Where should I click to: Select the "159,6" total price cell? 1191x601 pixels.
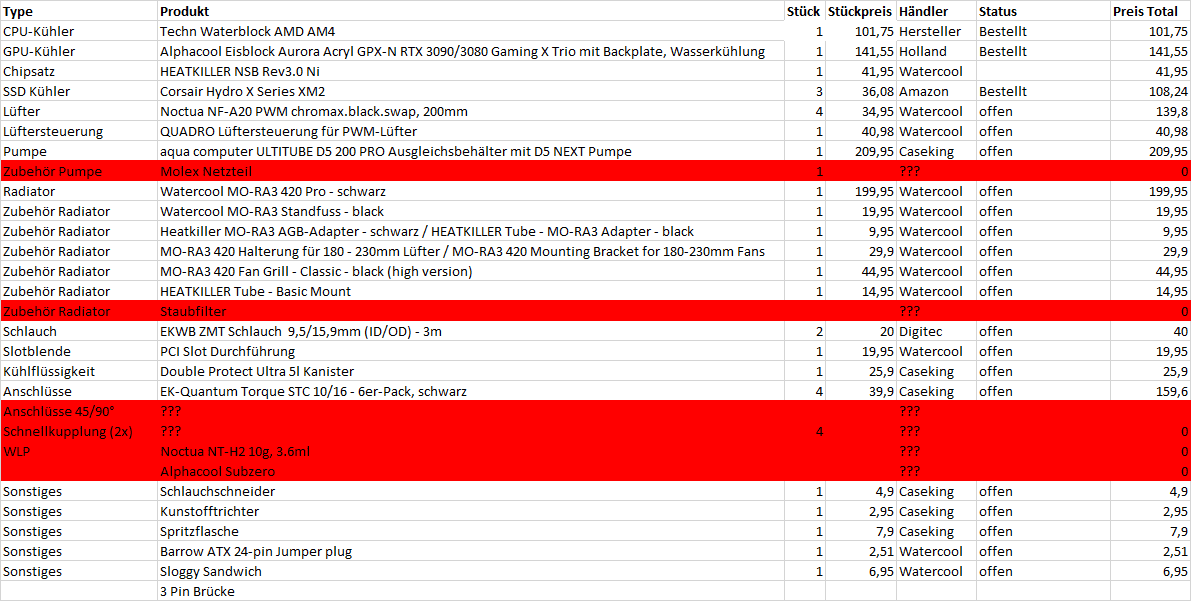[x=1150, y=391]
